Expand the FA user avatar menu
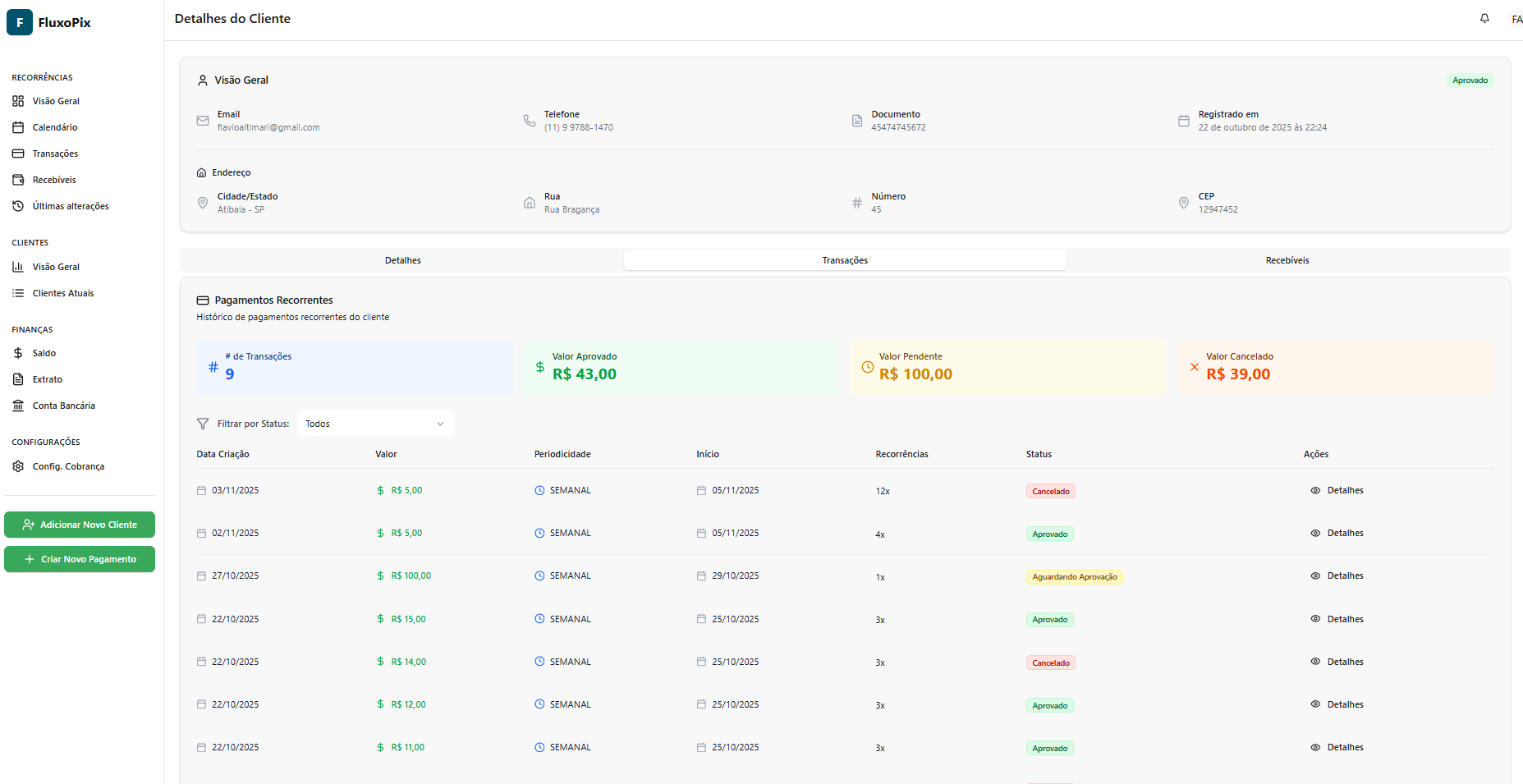The width and height of the screenshot is (1523, 784). 1516,18
